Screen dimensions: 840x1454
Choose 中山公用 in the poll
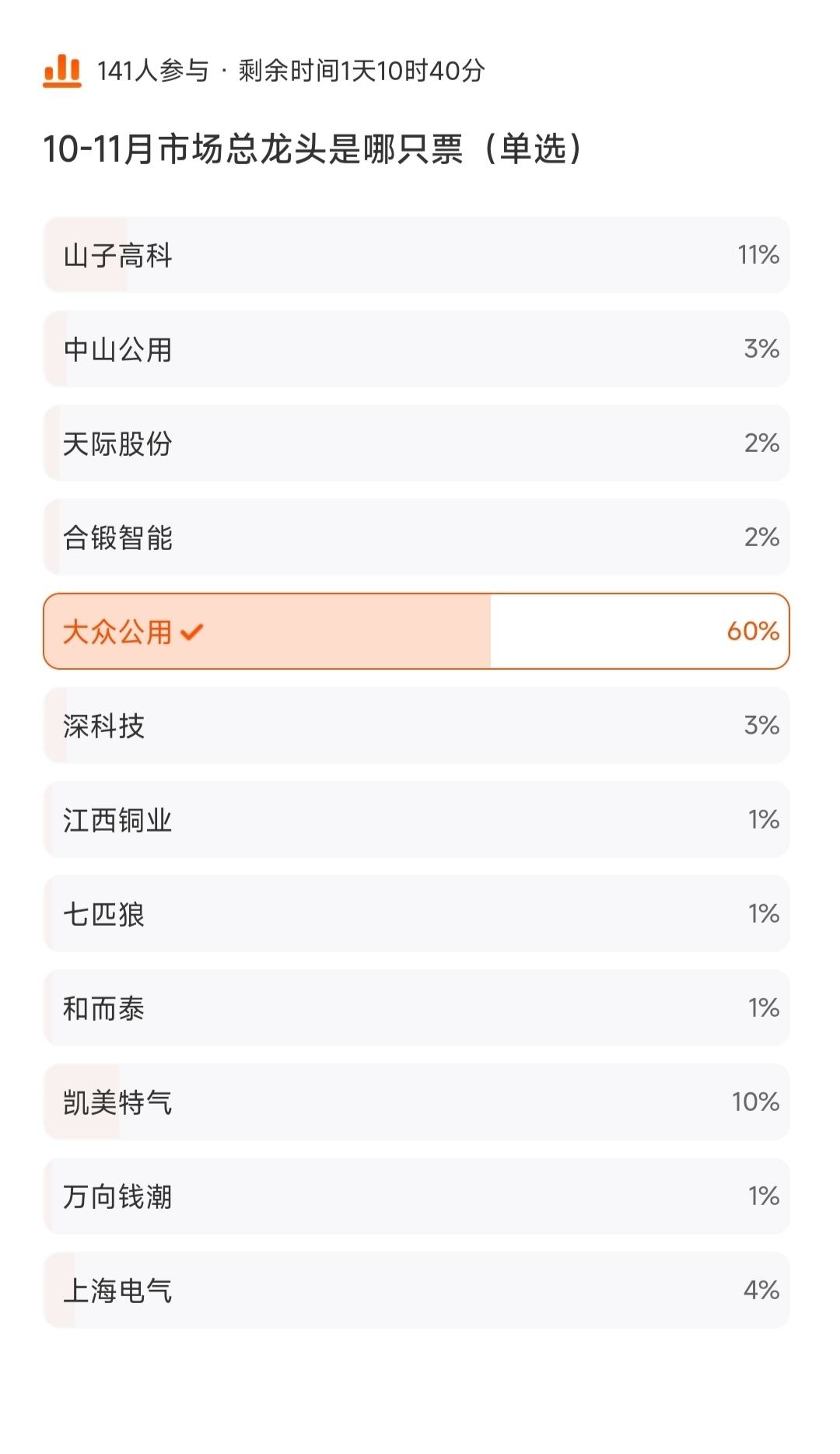(416, 349)
